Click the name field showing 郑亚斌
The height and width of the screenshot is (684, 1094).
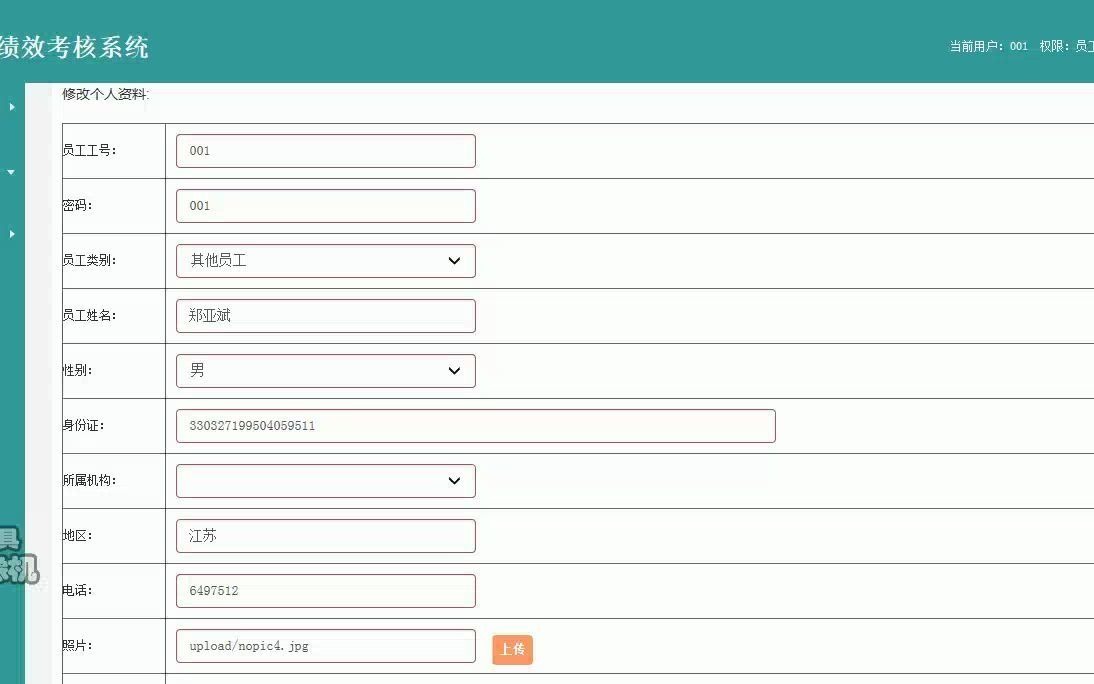click(325, 315)
